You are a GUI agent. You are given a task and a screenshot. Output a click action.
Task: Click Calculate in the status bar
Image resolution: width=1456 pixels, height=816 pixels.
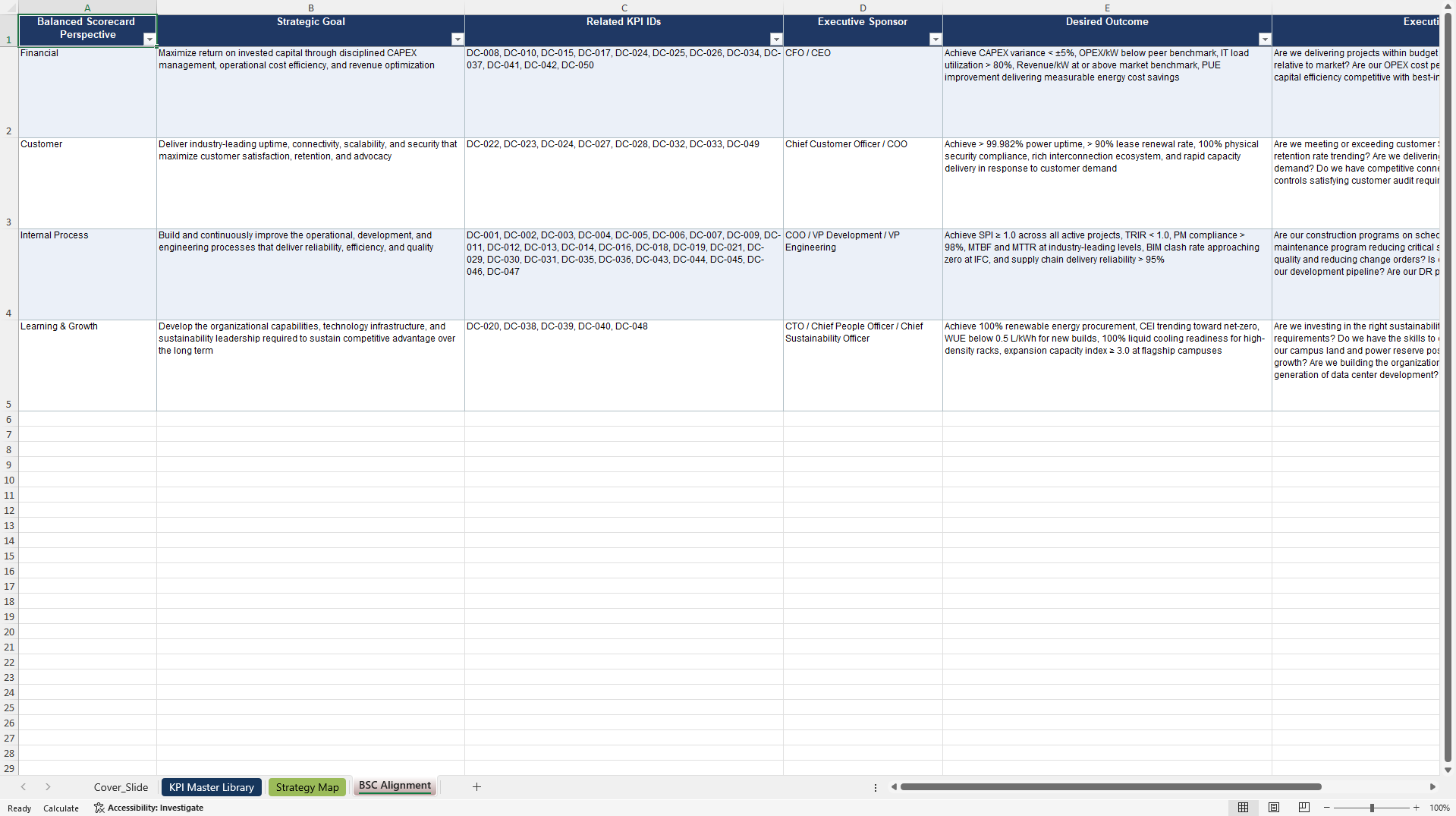pos(61,808)
